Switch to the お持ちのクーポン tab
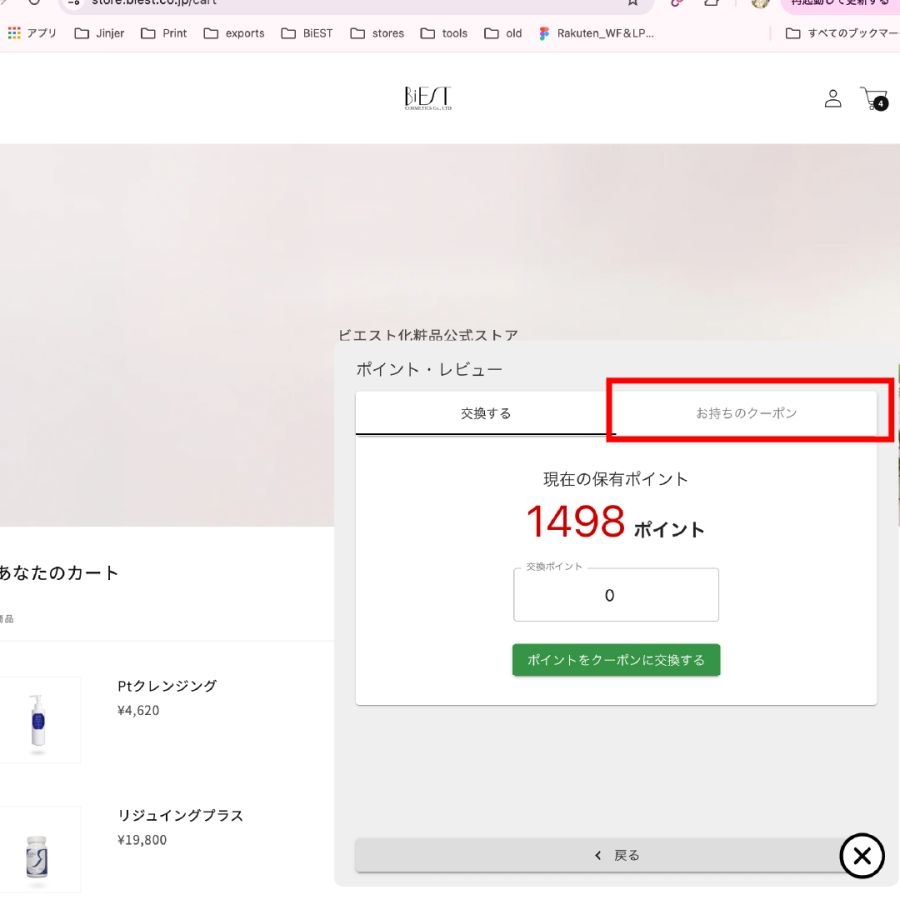Viewport: 900px width, 900px height. 746,413
